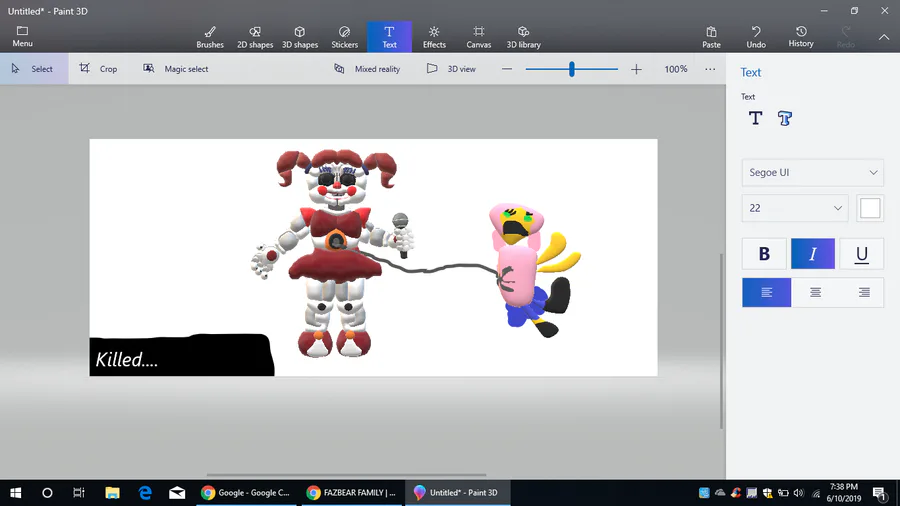Open the Menu folder button
The width and height of the screenshot is (900, 506).
coord(22,37)
